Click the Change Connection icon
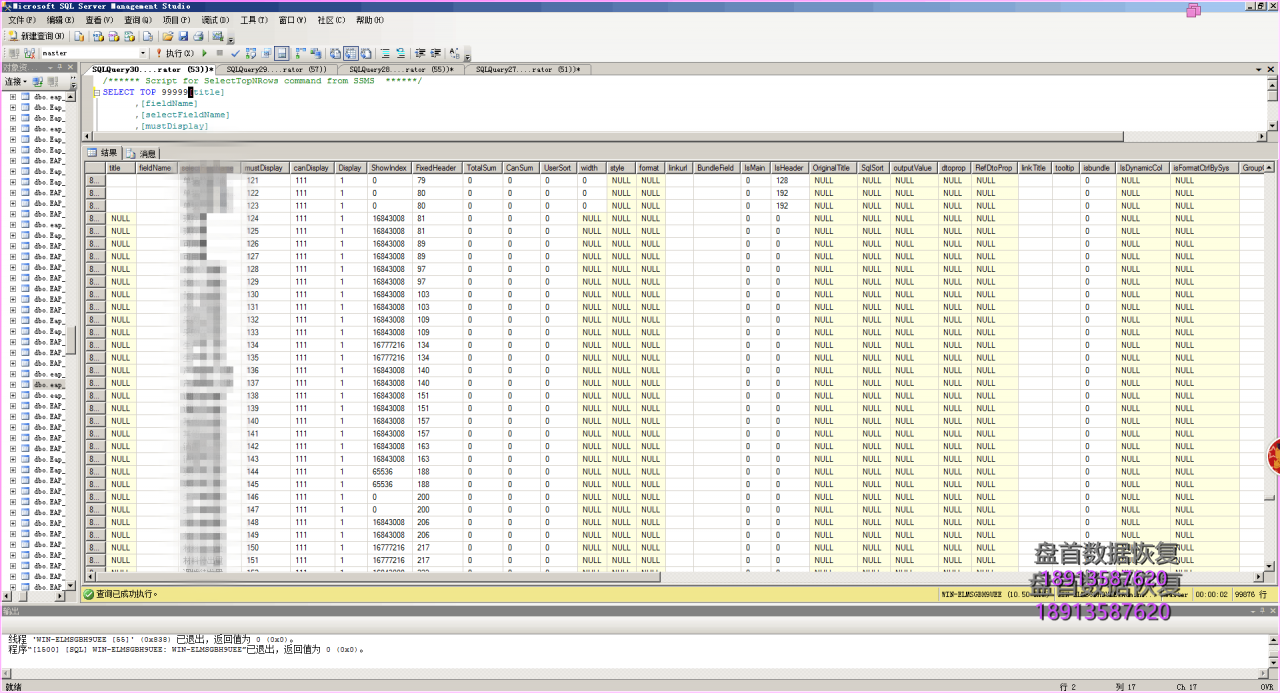1280x693 pixels. coord(29,53)
